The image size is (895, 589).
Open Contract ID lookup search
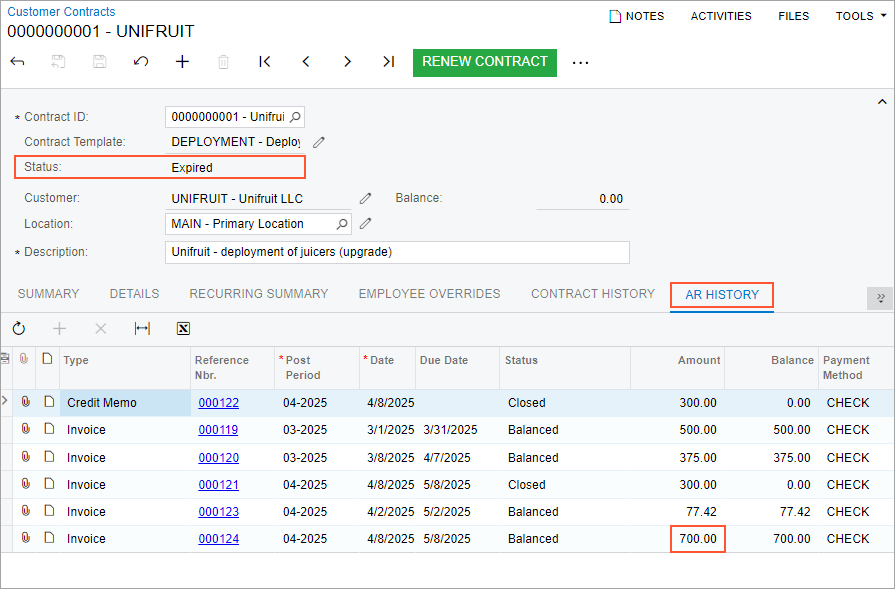(x=296, y=117)
